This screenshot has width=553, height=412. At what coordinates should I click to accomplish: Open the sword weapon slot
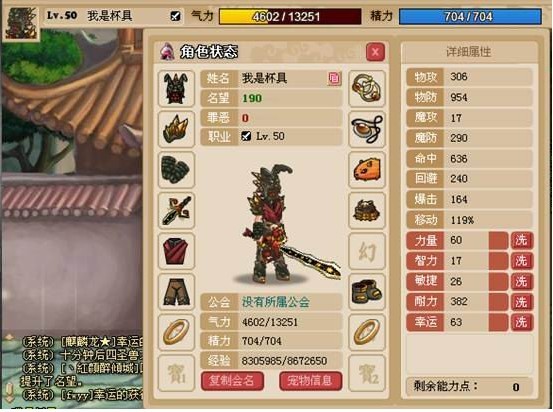176,211
